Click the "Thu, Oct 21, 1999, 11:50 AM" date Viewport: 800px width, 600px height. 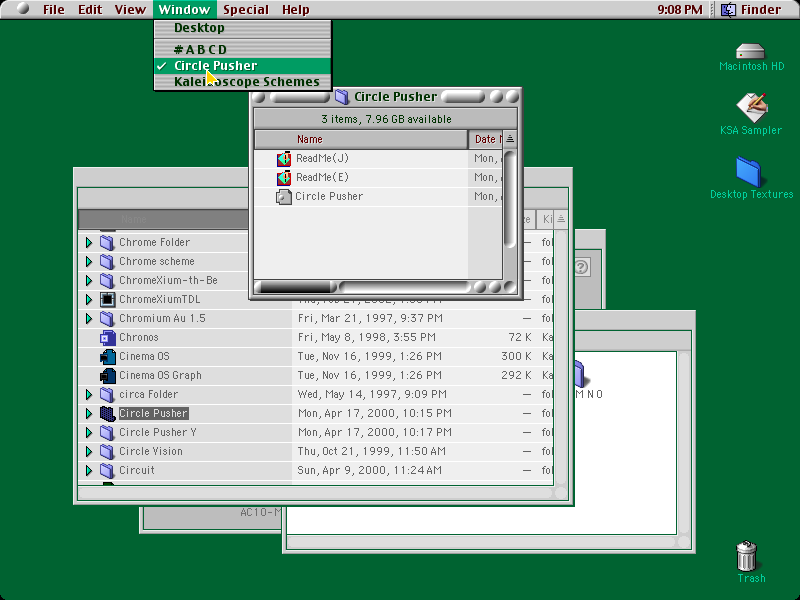[x=371, y=451]
